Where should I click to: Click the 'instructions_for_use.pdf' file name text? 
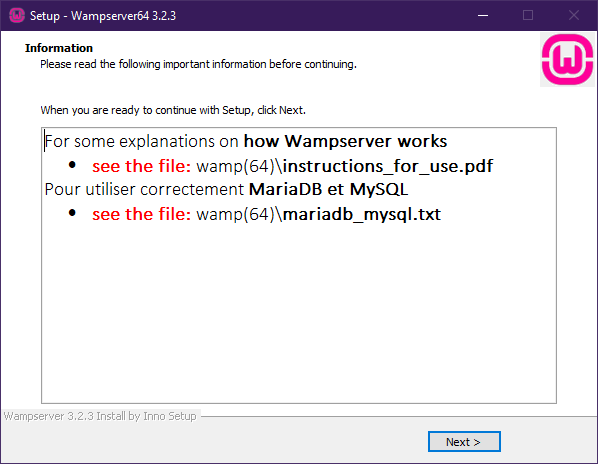coord(388,166)
